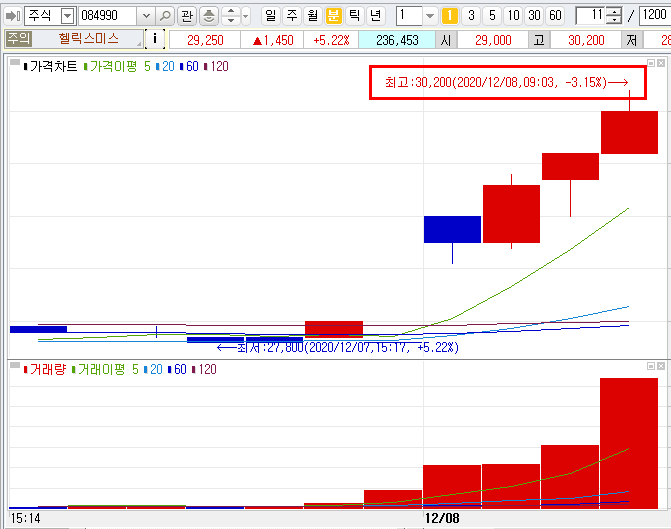This screenshot has width=671, height=529.
Task: Click the volume pane menu icon top-left
Action: 15,365
